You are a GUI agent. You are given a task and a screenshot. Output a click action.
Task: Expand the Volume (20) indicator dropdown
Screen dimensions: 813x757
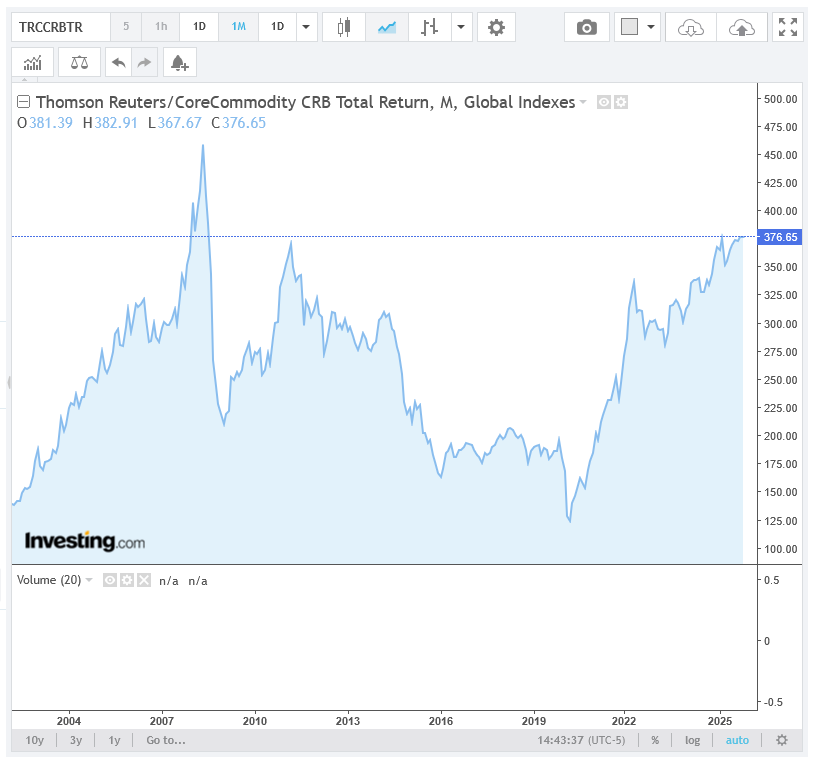click(x=89, y=580)
